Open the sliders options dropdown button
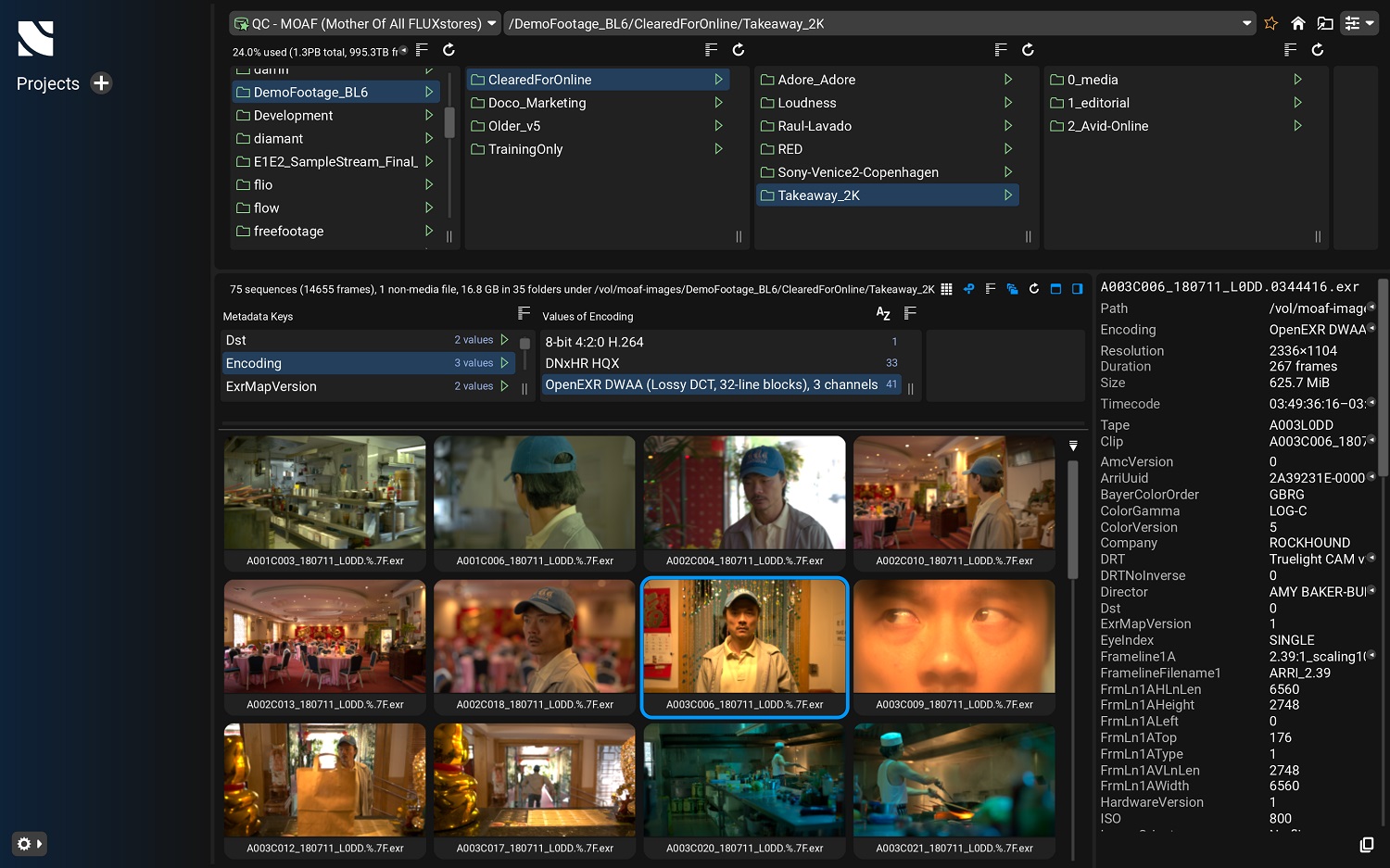Viewport: 1390px width, 868px height. [1359, 23]
